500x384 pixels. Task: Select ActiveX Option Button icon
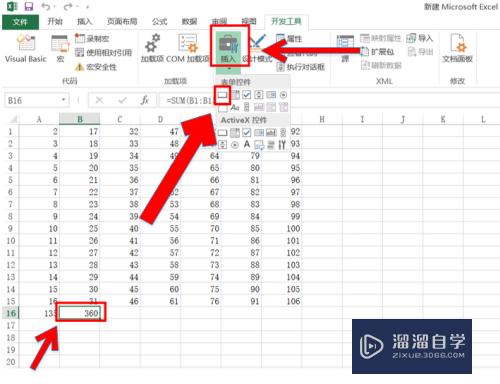coord(235,145)
